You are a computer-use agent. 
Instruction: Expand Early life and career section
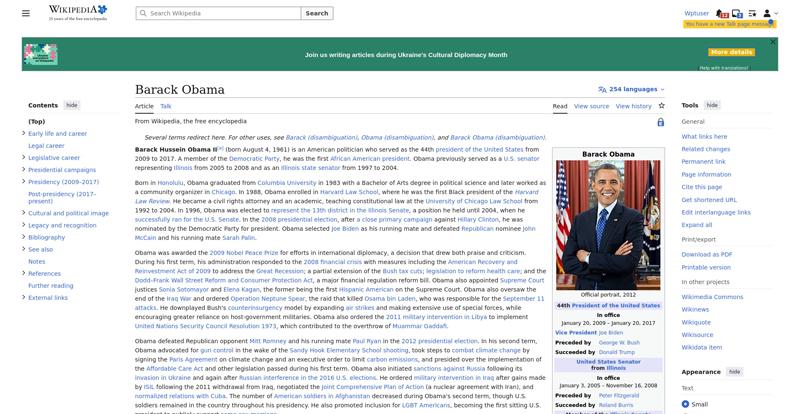point(24,133)
